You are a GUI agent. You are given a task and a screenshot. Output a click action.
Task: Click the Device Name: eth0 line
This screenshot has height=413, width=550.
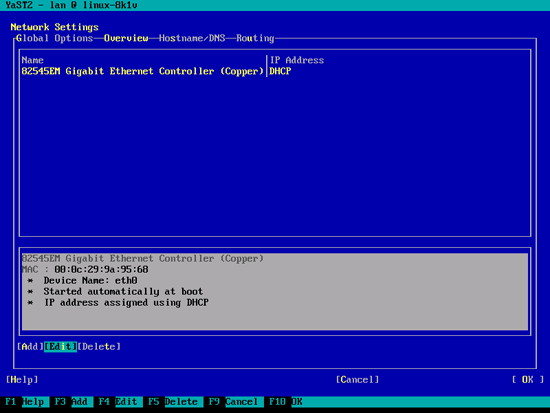[x=90, y=281]
